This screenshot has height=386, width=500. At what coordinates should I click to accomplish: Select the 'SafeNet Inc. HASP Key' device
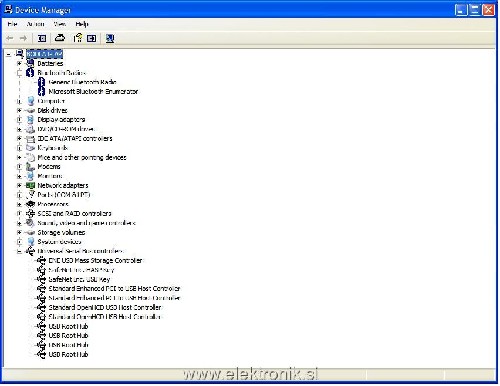tap(81, 270)
